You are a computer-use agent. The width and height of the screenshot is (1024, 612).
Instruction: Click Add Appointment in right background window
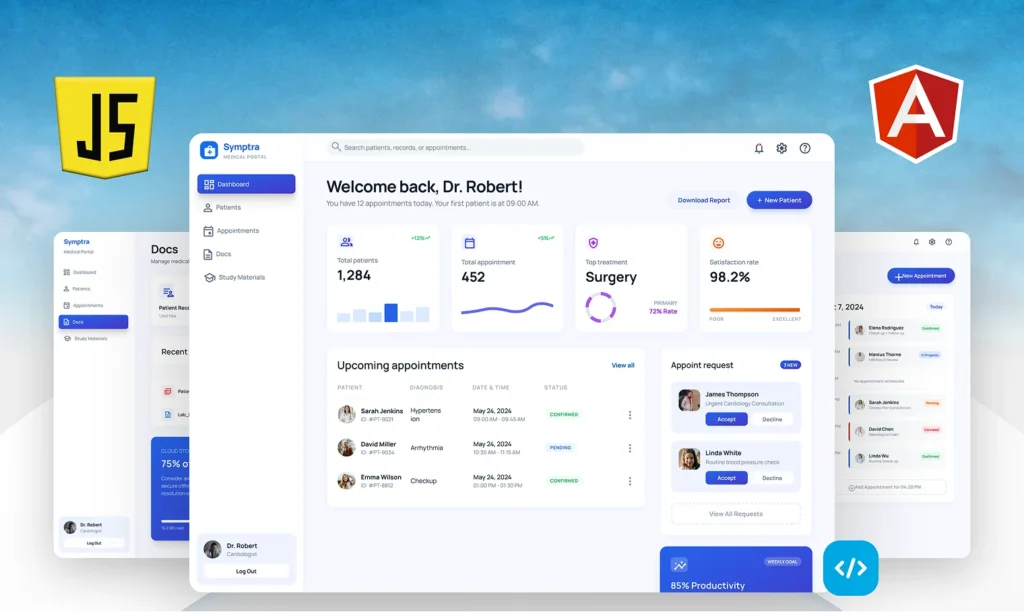pyautogui.click(x=888, y=487)
